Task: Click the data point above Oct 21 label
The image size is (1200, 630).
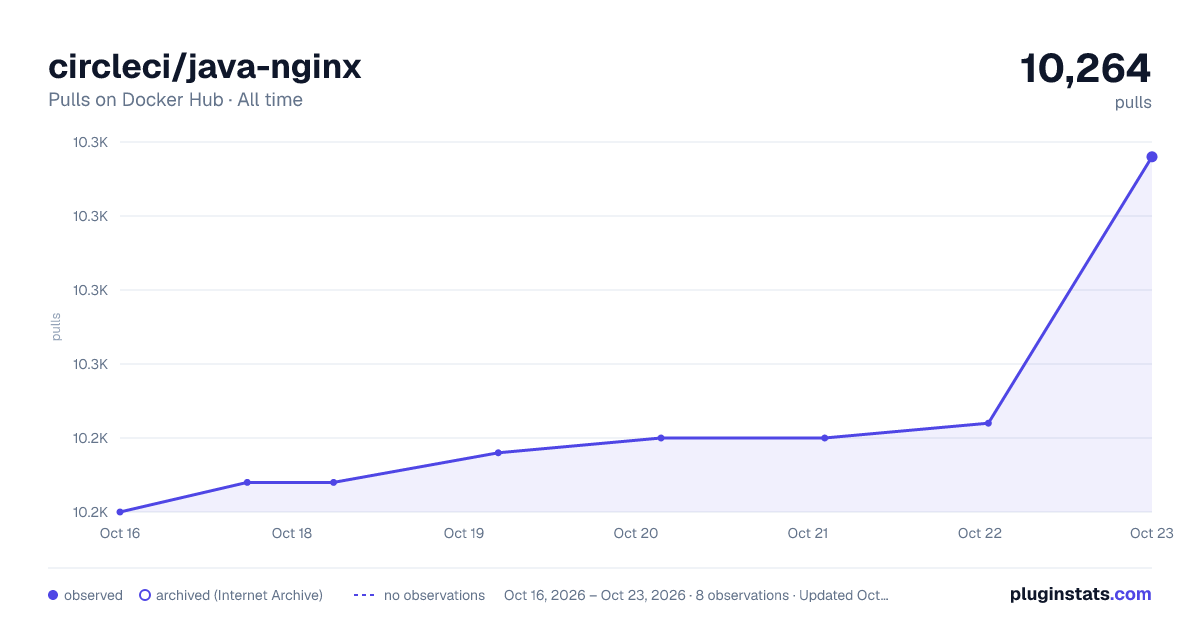Action: point(825,438)
